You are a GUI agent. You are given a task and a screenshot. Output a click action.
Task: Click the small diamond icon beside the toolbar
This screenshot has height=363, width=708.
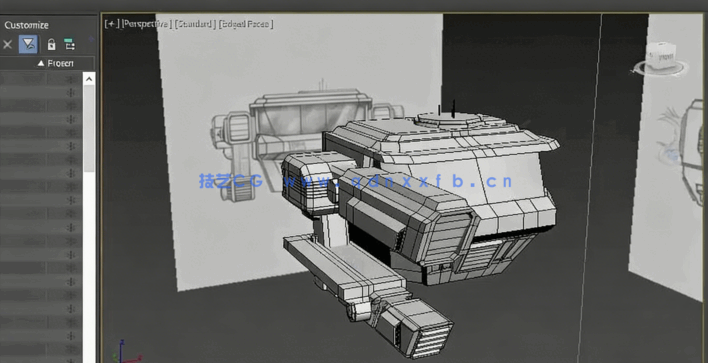point(92,39)
